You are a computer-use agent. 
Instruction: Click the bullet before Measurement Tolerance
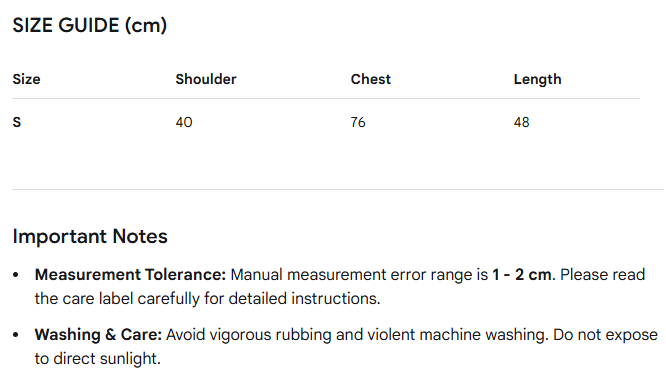pyautogui.click(x=16, y=275)
